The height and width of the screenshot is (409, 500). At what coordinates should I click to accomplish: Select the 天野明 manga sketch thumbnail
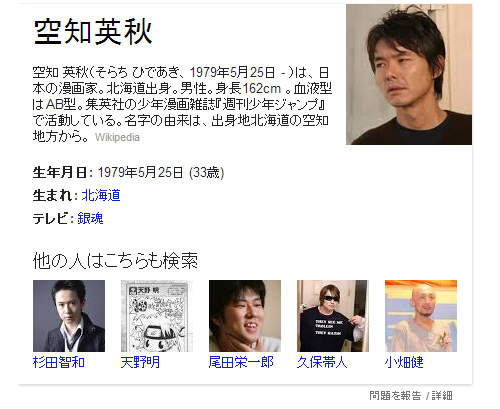(157, 316)
